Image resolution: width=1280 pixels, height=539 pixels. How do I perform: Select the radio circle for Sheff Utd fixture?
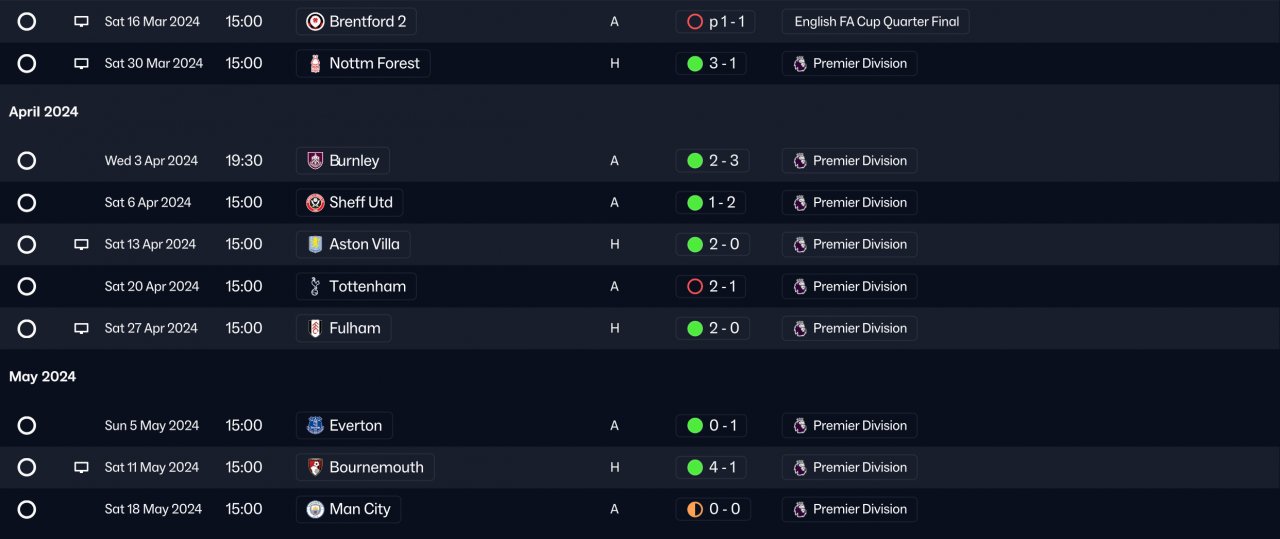coord(27,203)
